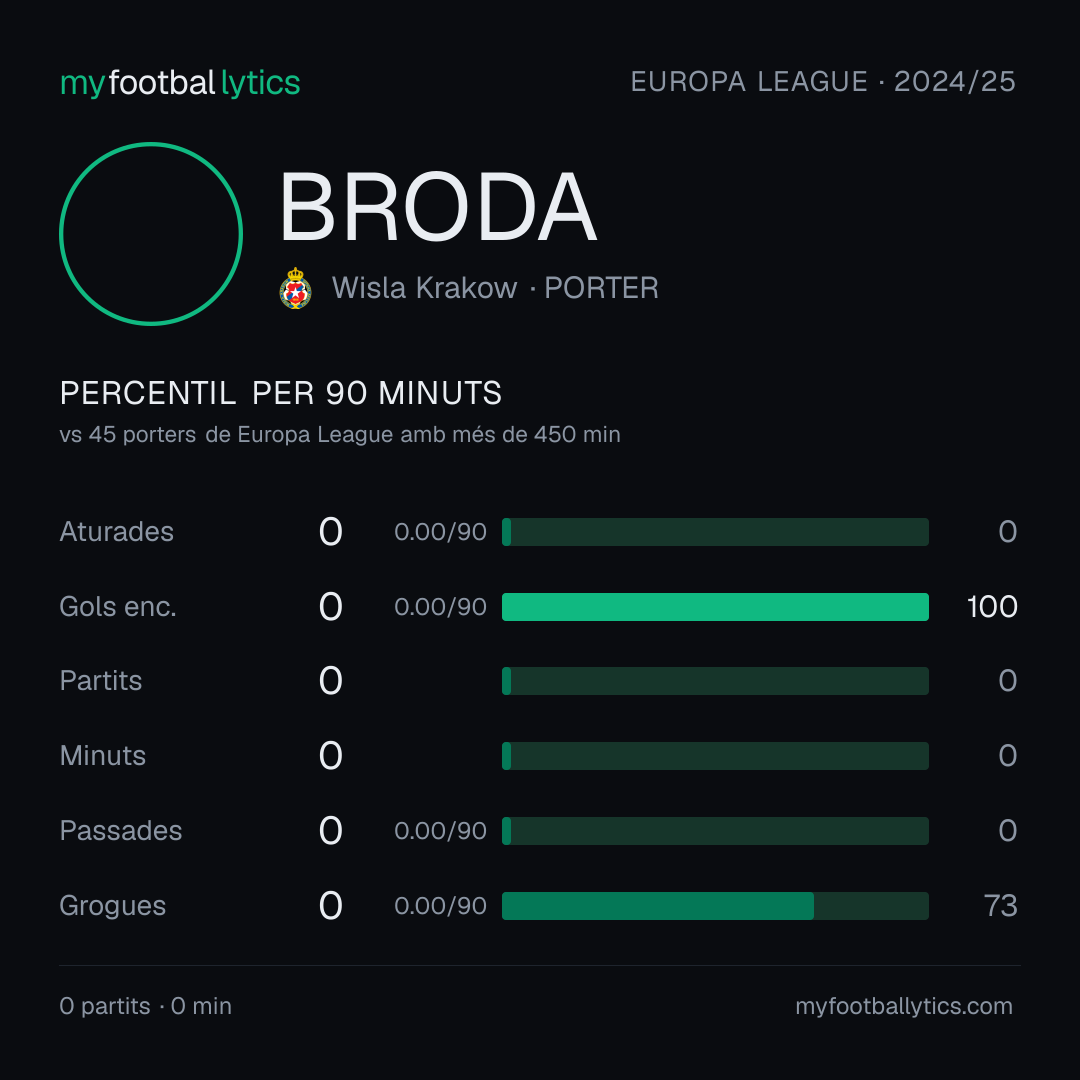Select the BRODA player name heading
Viewport: 1080px width, 1080px height.
pyautogui.click(x=437, y=207)
